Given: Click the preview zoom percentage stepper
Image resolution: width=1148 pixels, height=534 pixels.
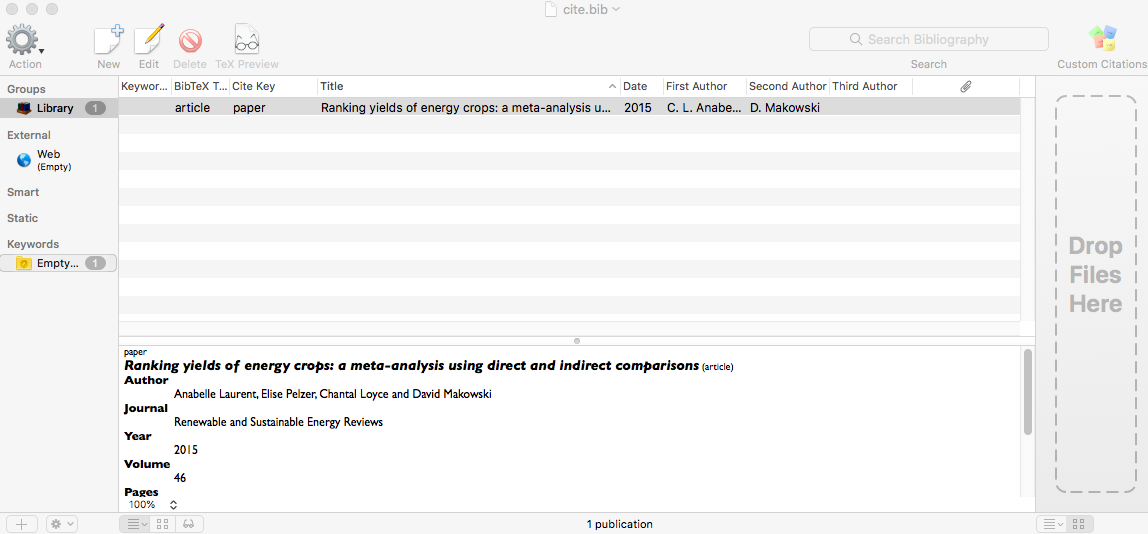Looking at the screenshot, I should pyautogui.click(x=173, y=505).
